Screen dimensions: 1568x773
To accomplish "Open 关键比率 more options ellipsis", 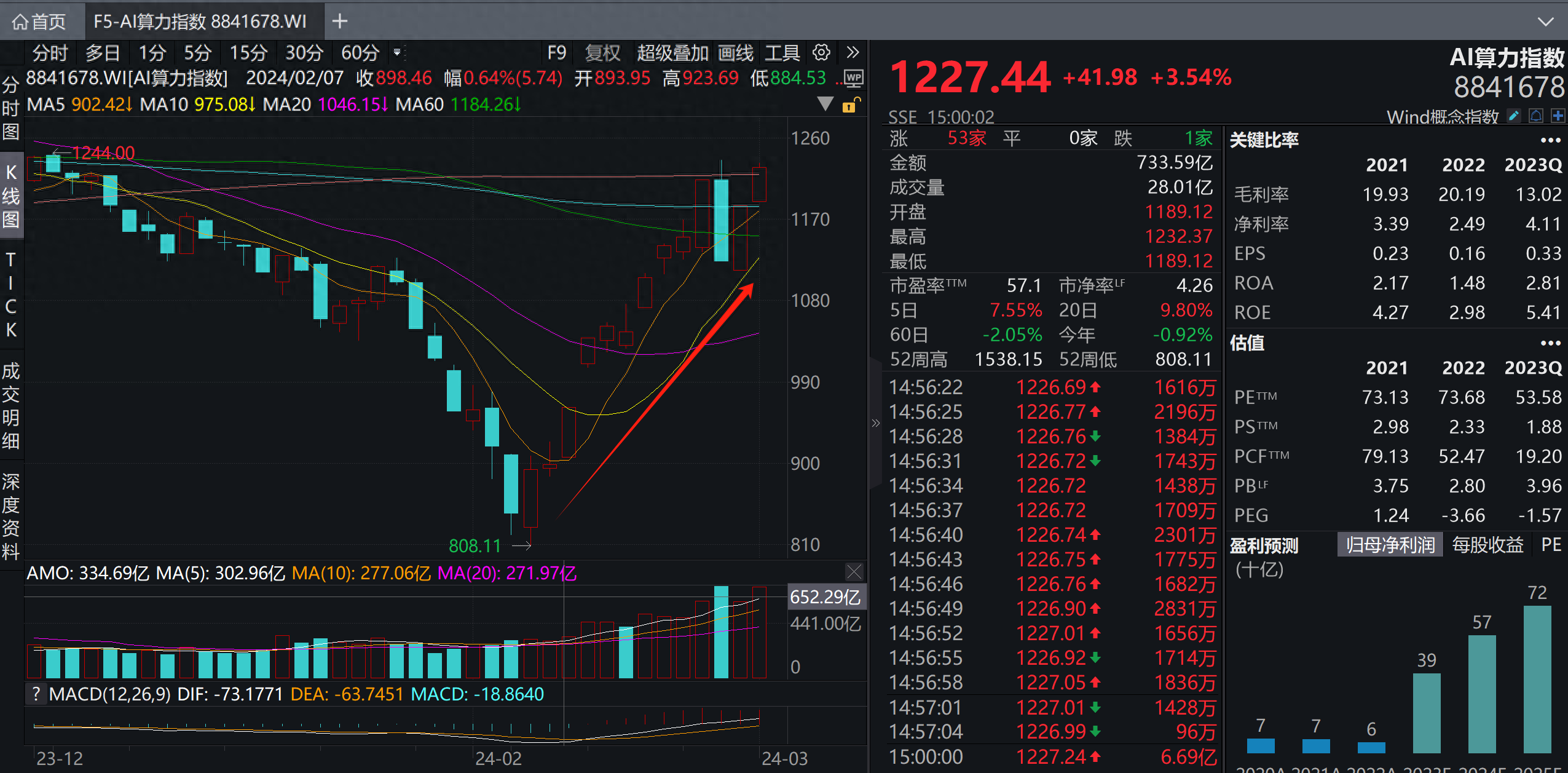I will point(1550,140).
